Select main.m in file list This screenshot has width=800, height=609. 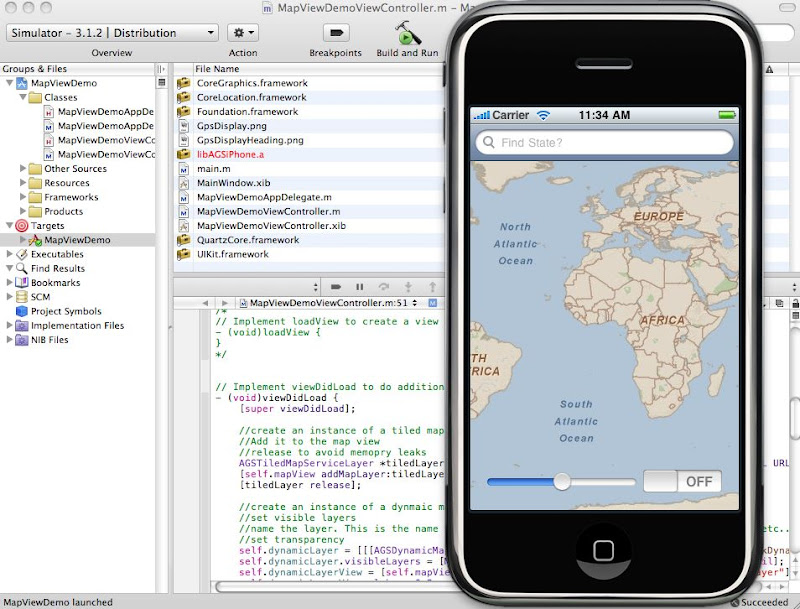pos(213,168)
